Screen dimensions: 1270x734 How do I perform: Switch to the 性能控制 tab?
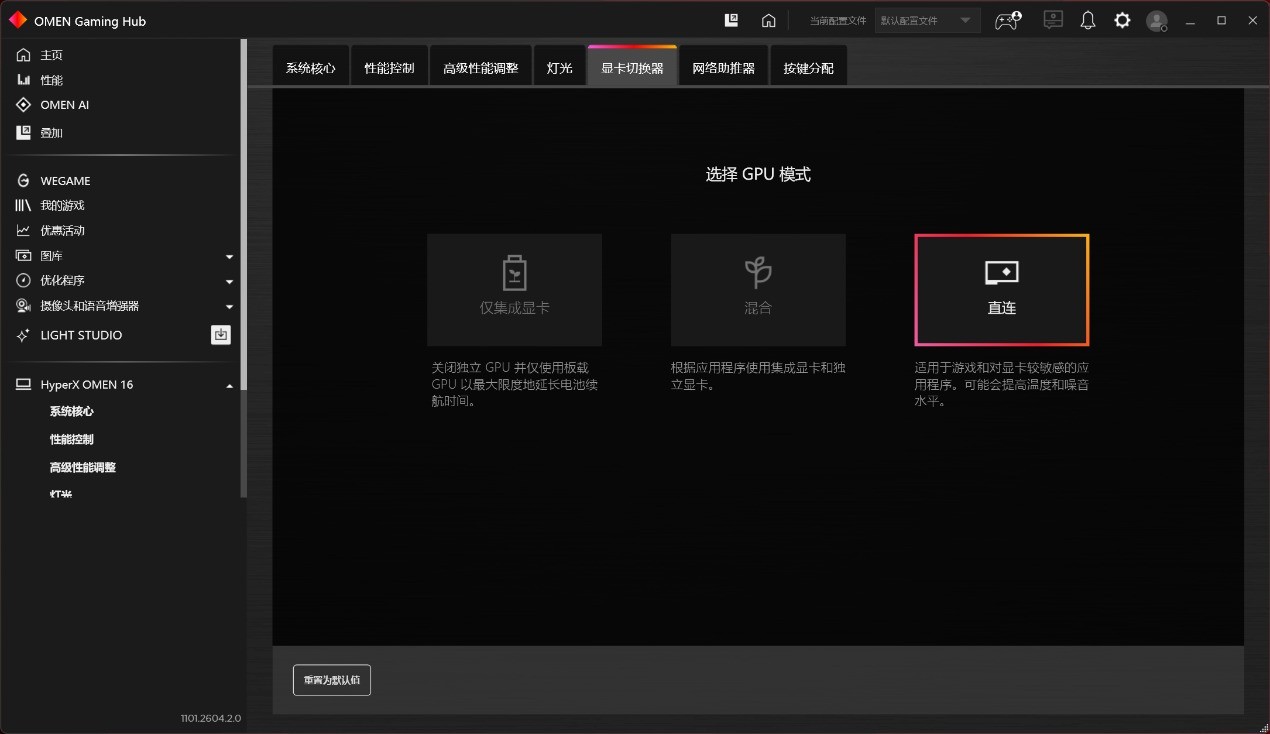click(389, 67)
